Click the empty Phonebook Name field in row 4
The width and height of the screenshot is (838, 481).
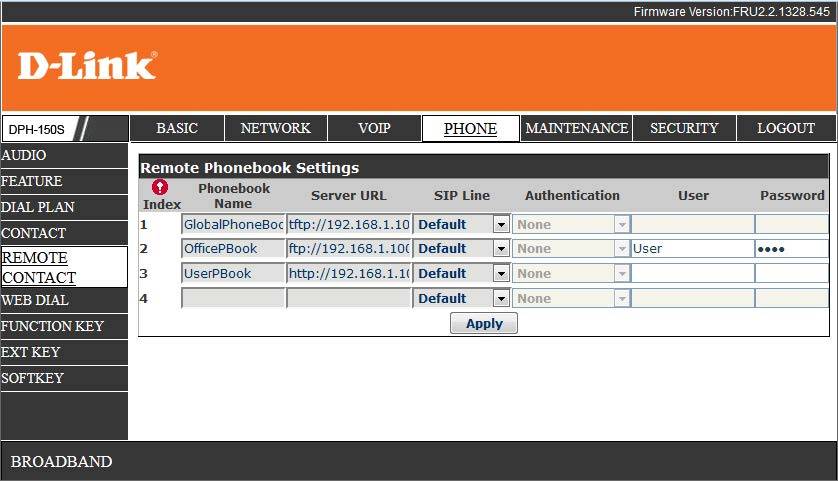(x=233, y=298)
